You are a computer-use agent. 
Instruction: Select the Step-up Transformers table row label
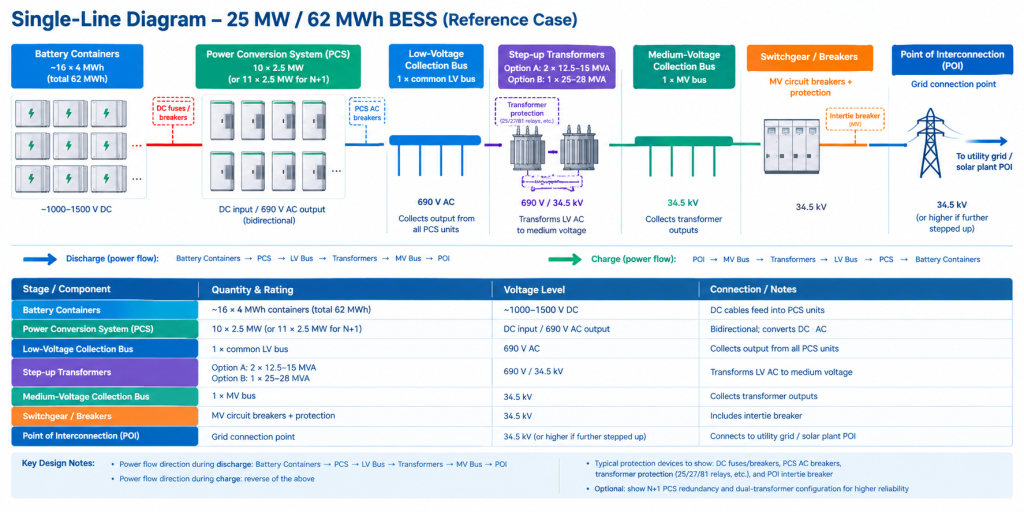point(104,372)
